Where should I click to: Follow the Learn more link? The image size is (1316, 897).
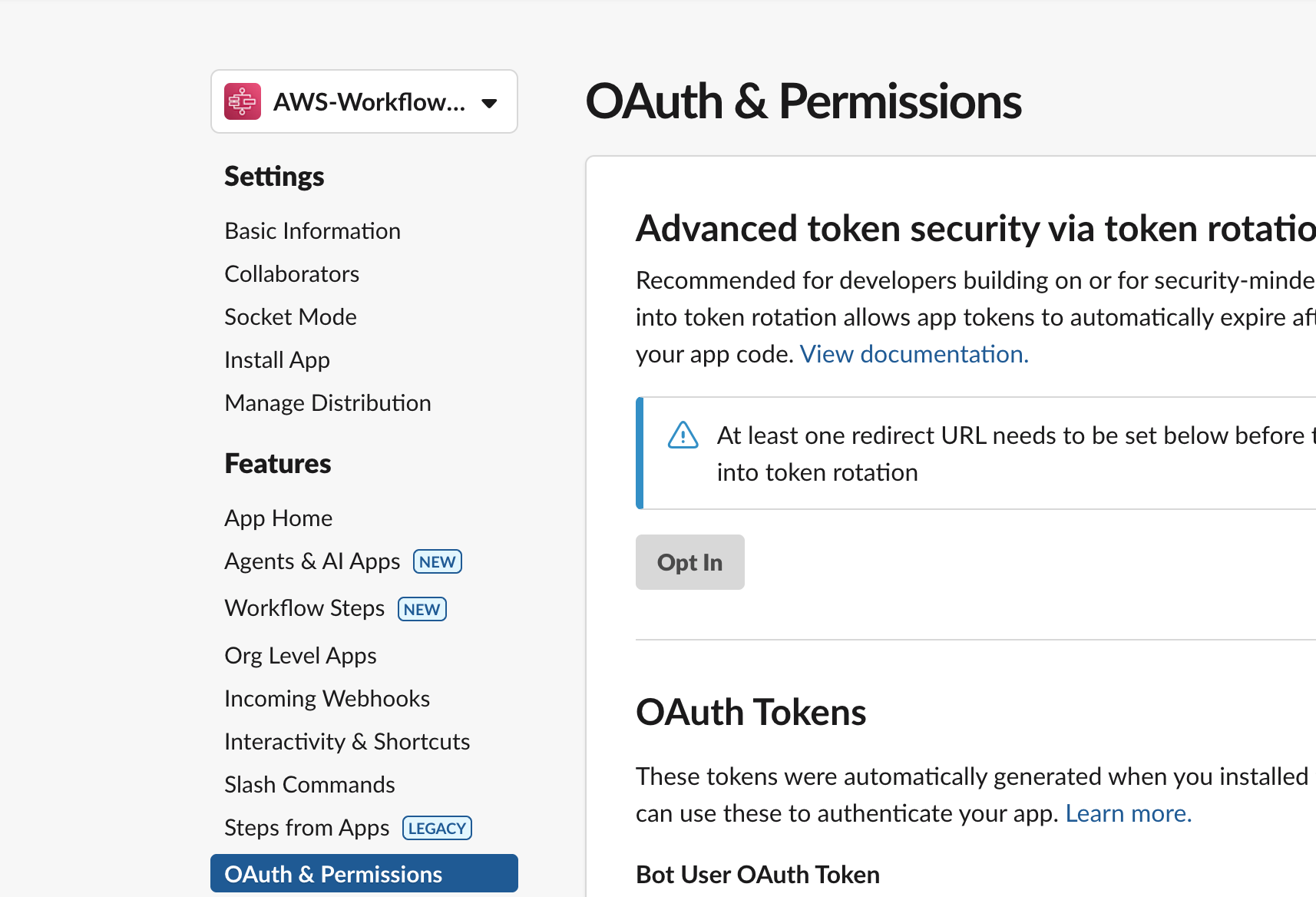click(1128, 813)
